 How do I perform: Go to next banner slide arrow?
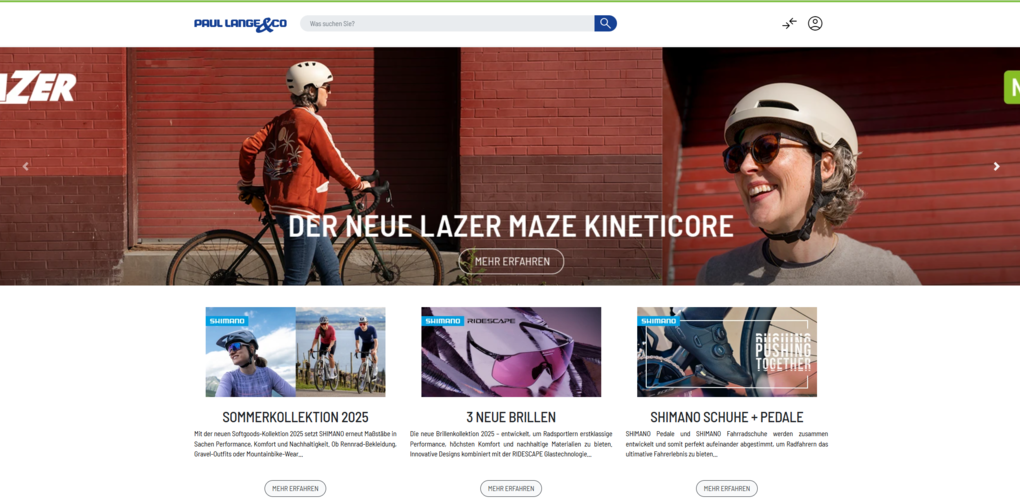click(996, 166)
